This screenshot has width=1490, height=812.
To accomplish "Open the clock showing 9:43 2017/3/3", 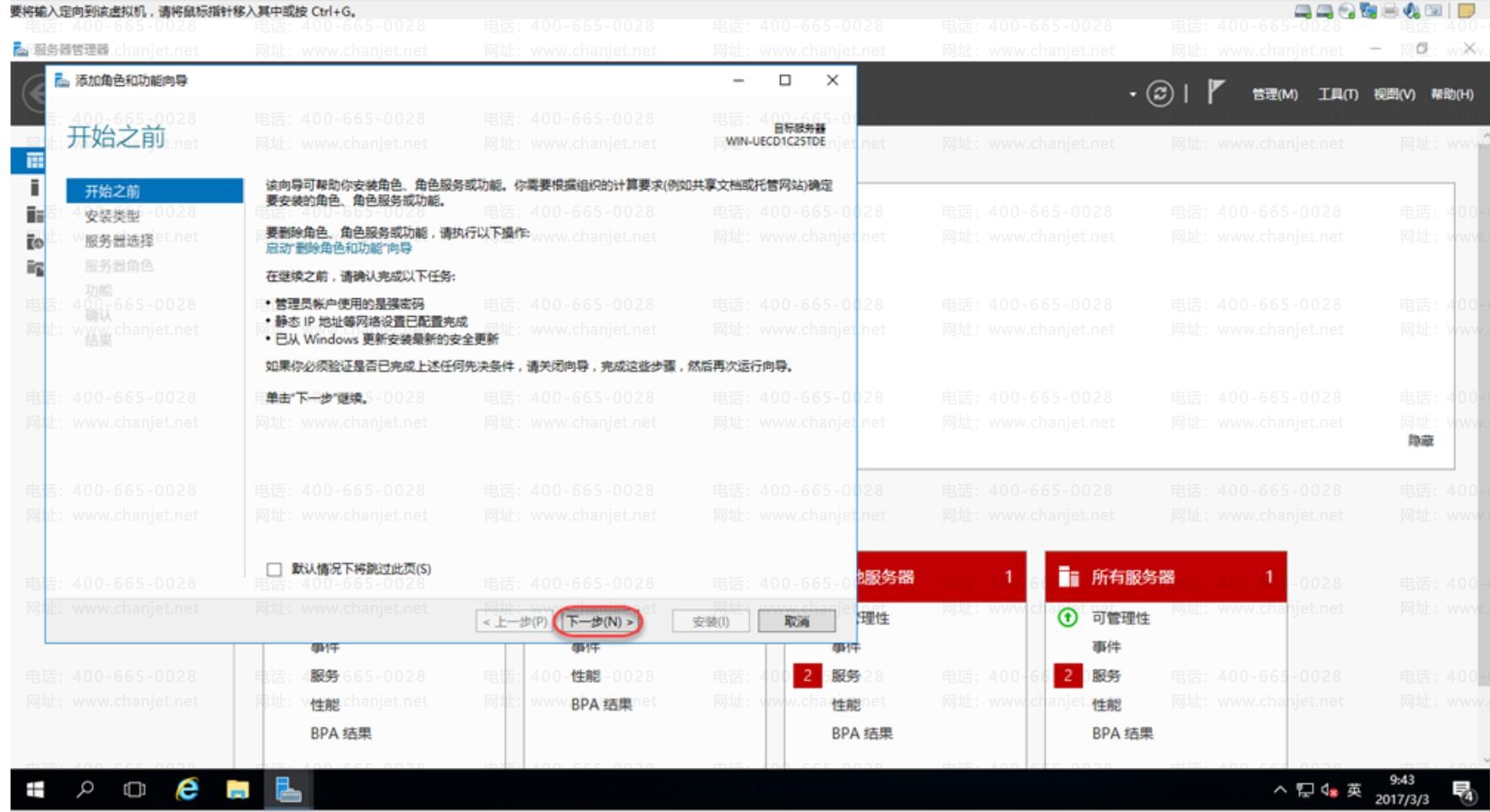I will click(1401, 790).
